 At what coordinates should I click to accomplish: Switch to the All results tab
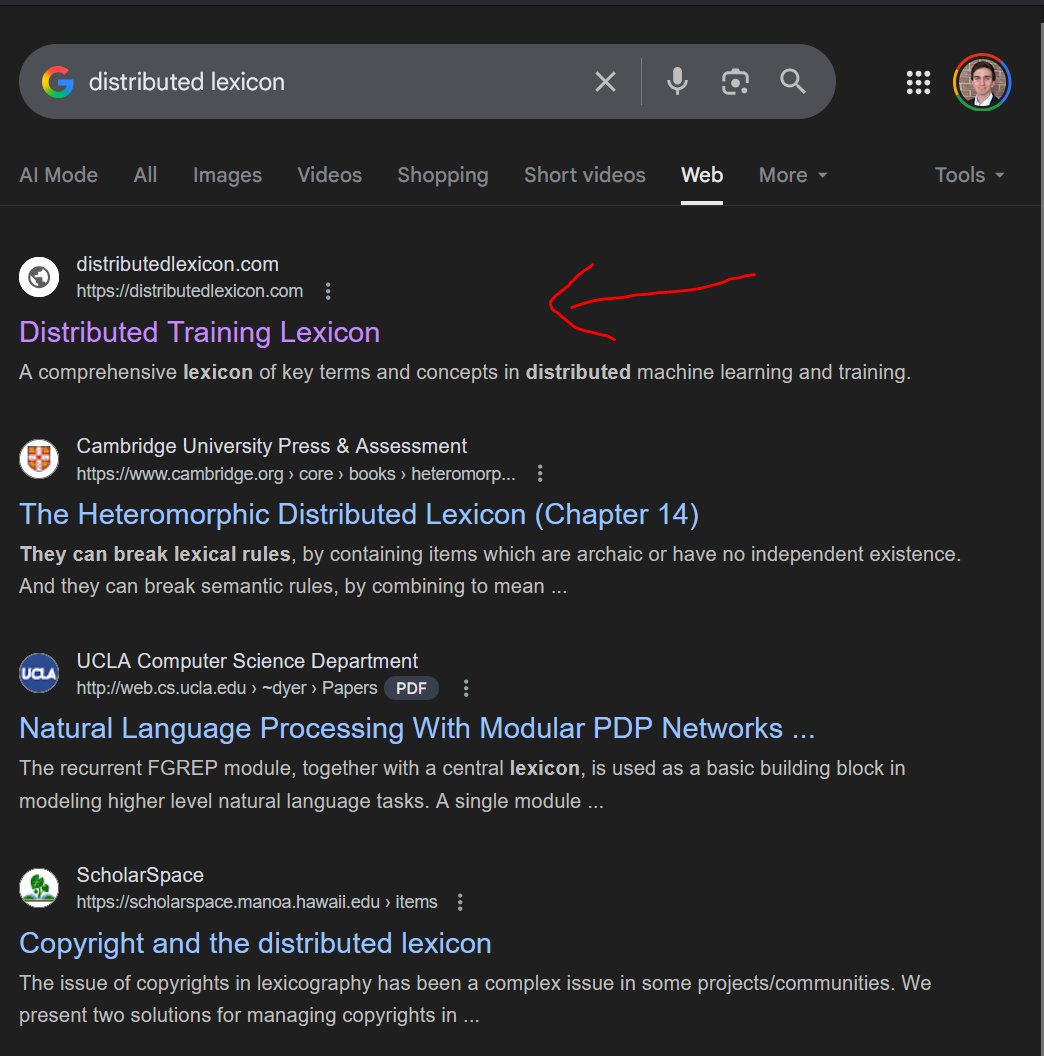pyautogui.click(x=145, y=175)
